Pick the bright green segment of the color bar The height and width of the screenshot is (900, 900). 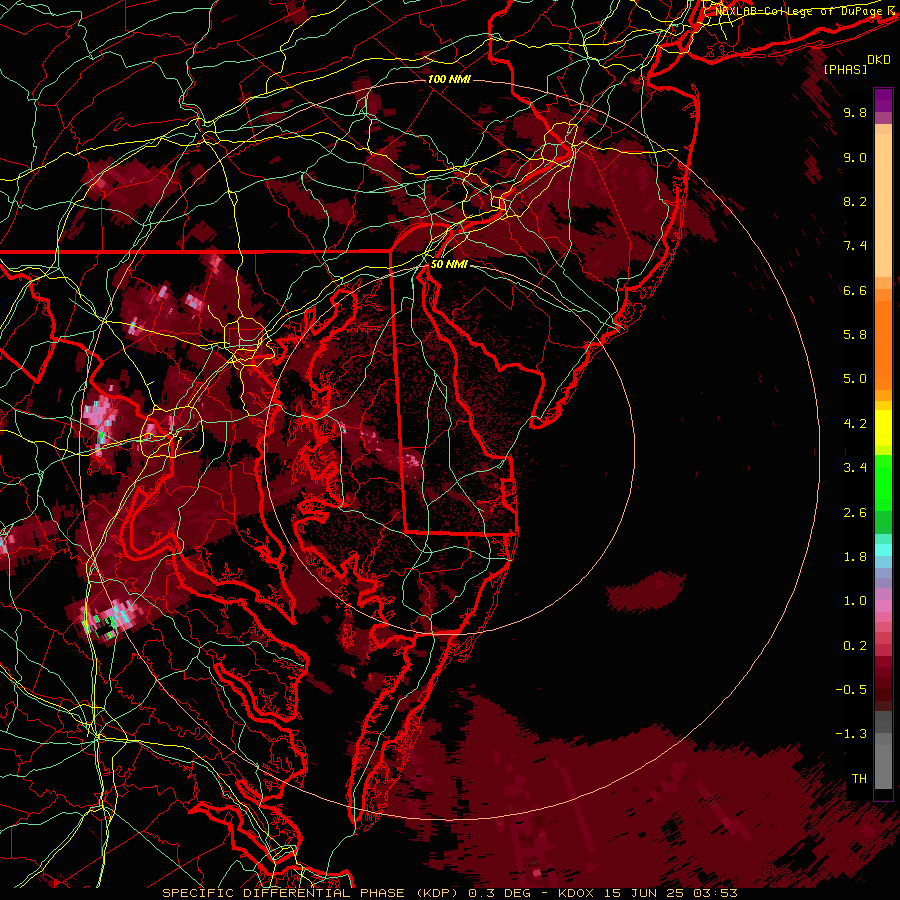[x=883, y=485]
